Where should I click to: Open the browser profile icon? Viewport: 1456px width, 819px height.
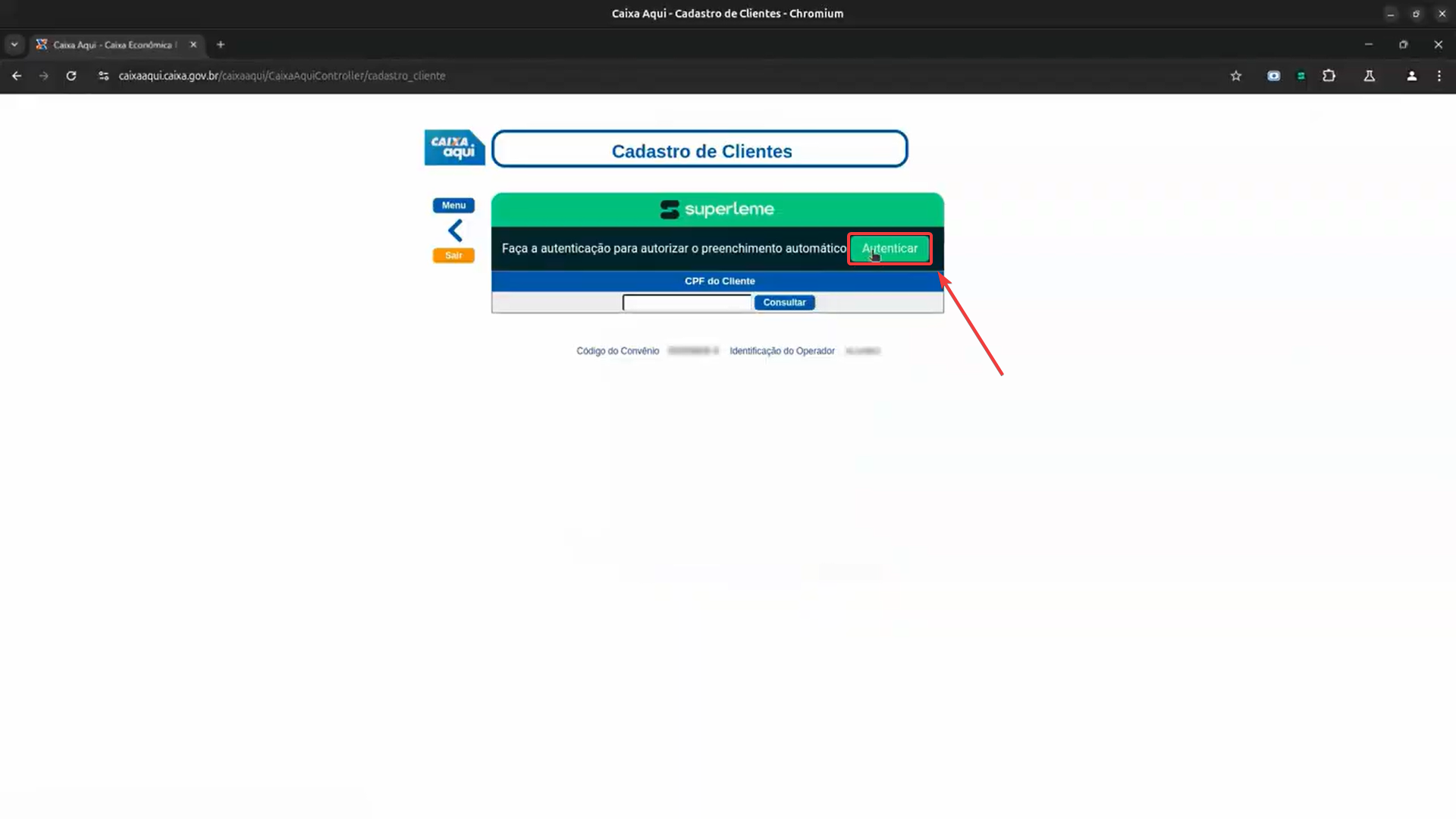point(1411,76)
